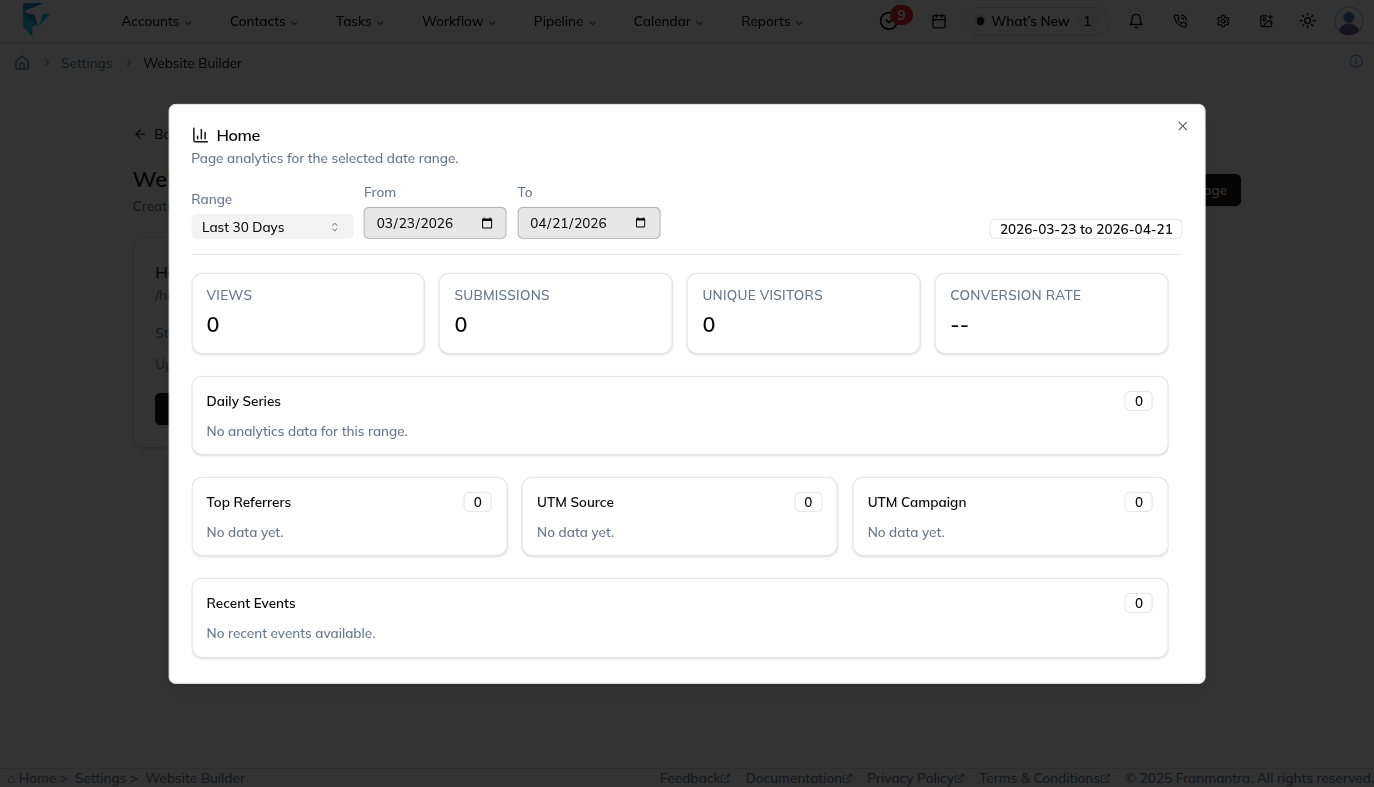This screenshot has height=787, width=1374.
Task: Close the Home analytics dialog
Action: (x=1182, y=126)
